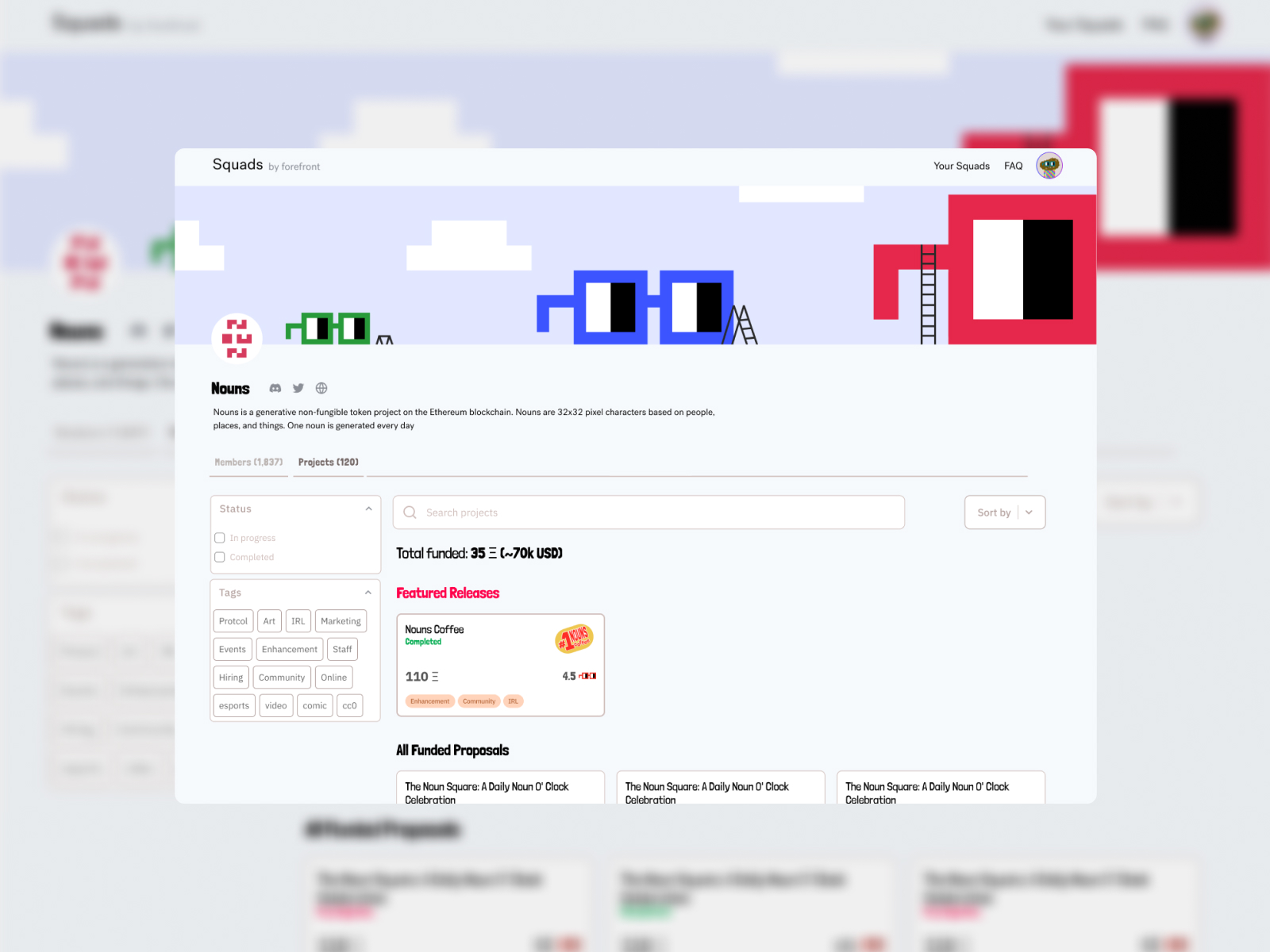
Task: Check the In progress status filter
Action: (x=220, y=538)
